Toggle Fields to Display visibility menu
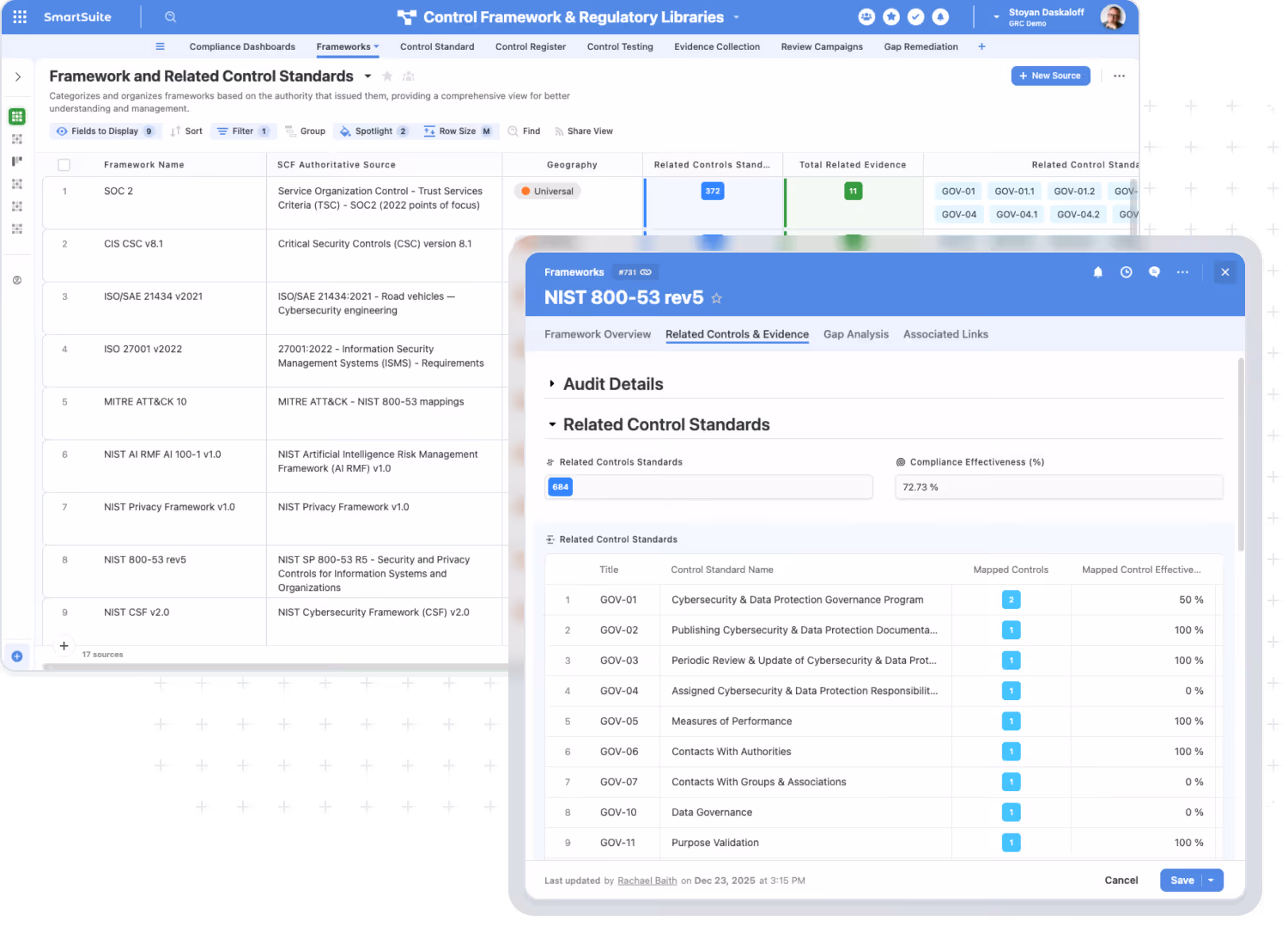Viewport: 1288px width, 945px height. coord(105,131)
